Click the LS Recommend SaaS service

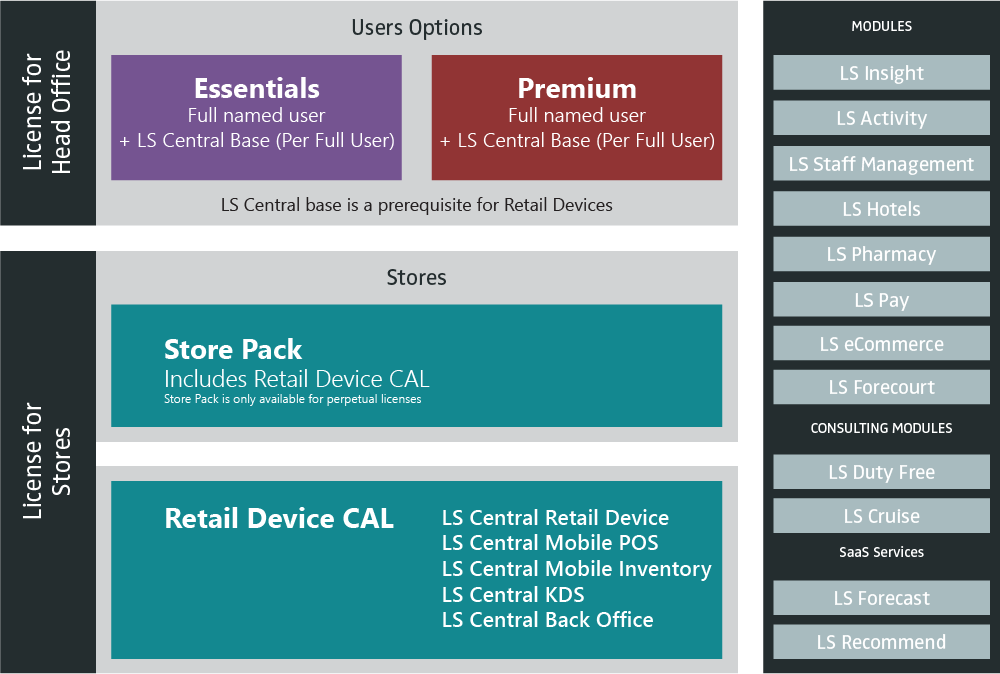pyautogui.click(x=881, y=642)
